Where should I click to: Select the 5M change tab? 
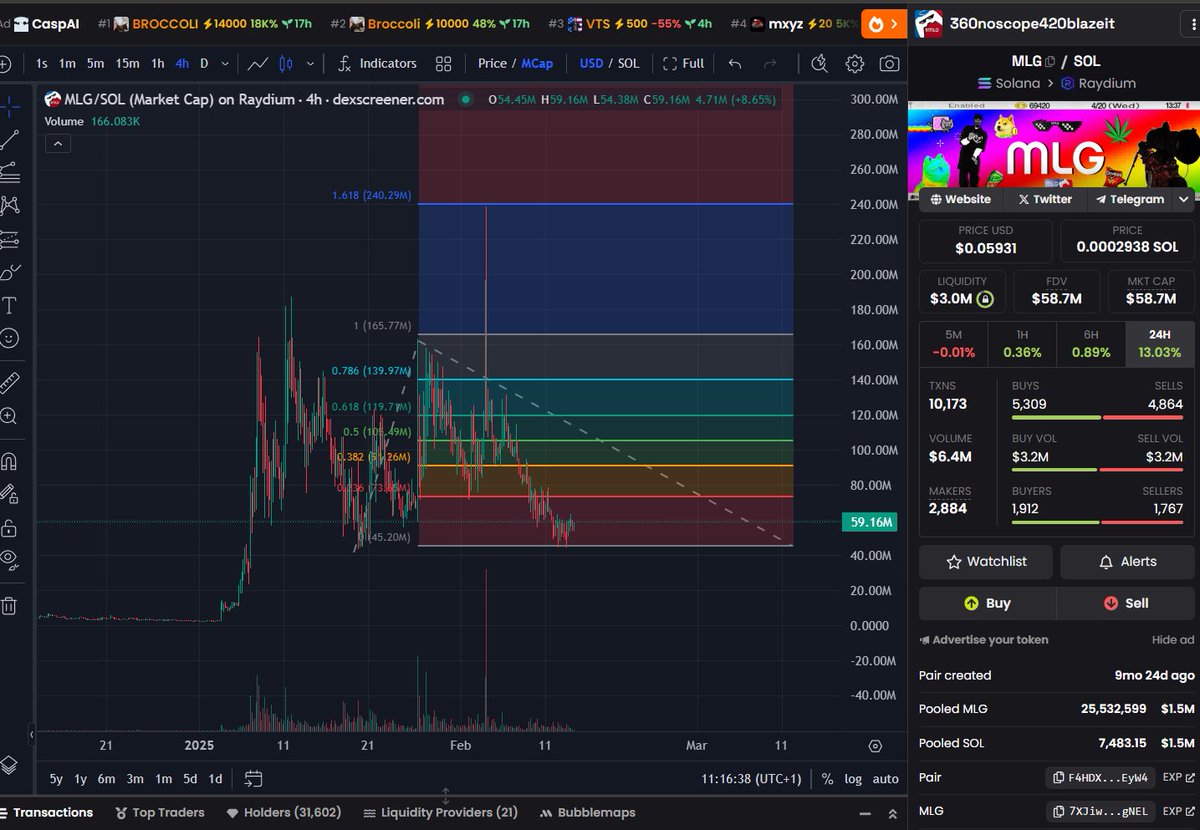953,344
